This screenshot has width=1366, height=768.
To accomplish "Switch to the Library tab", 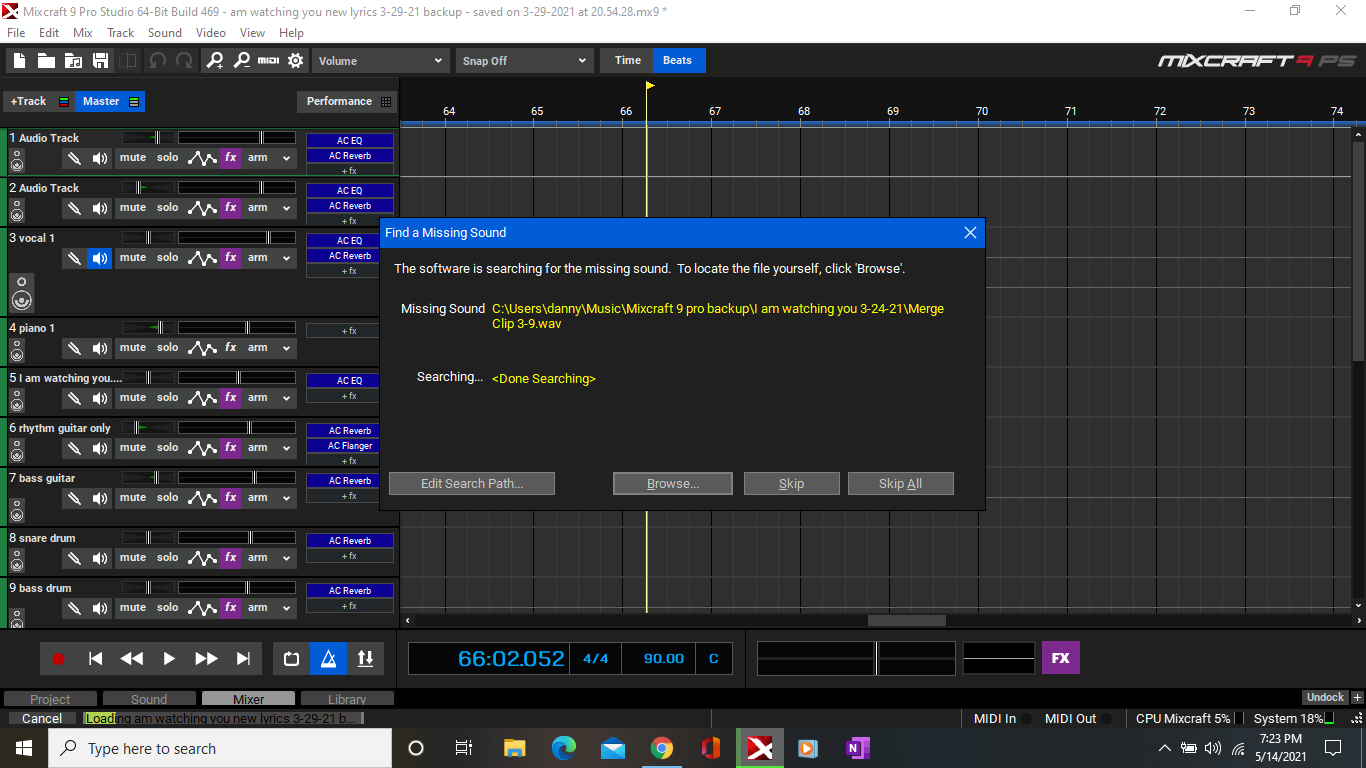I will coord(347,699).
